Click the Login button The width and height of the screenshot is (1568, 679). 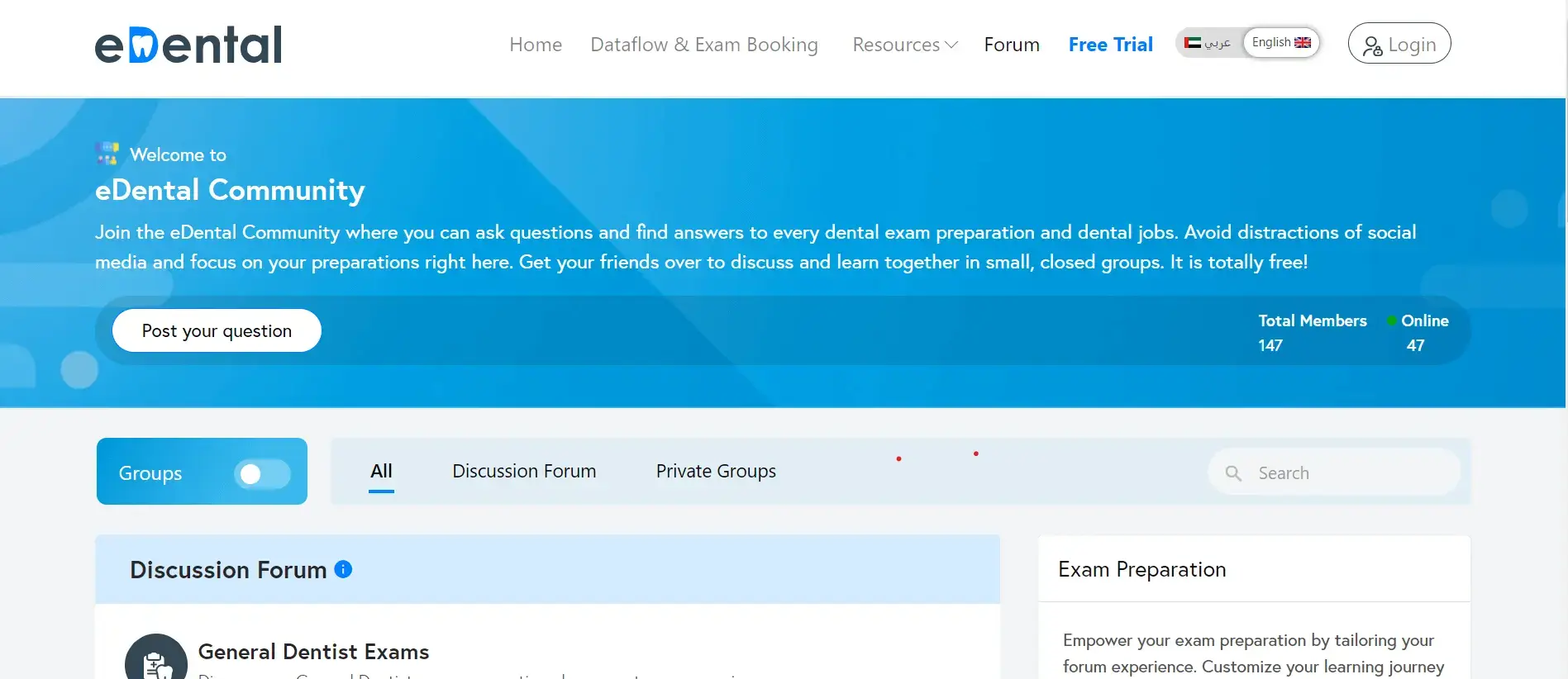(x=1399, y=44)
